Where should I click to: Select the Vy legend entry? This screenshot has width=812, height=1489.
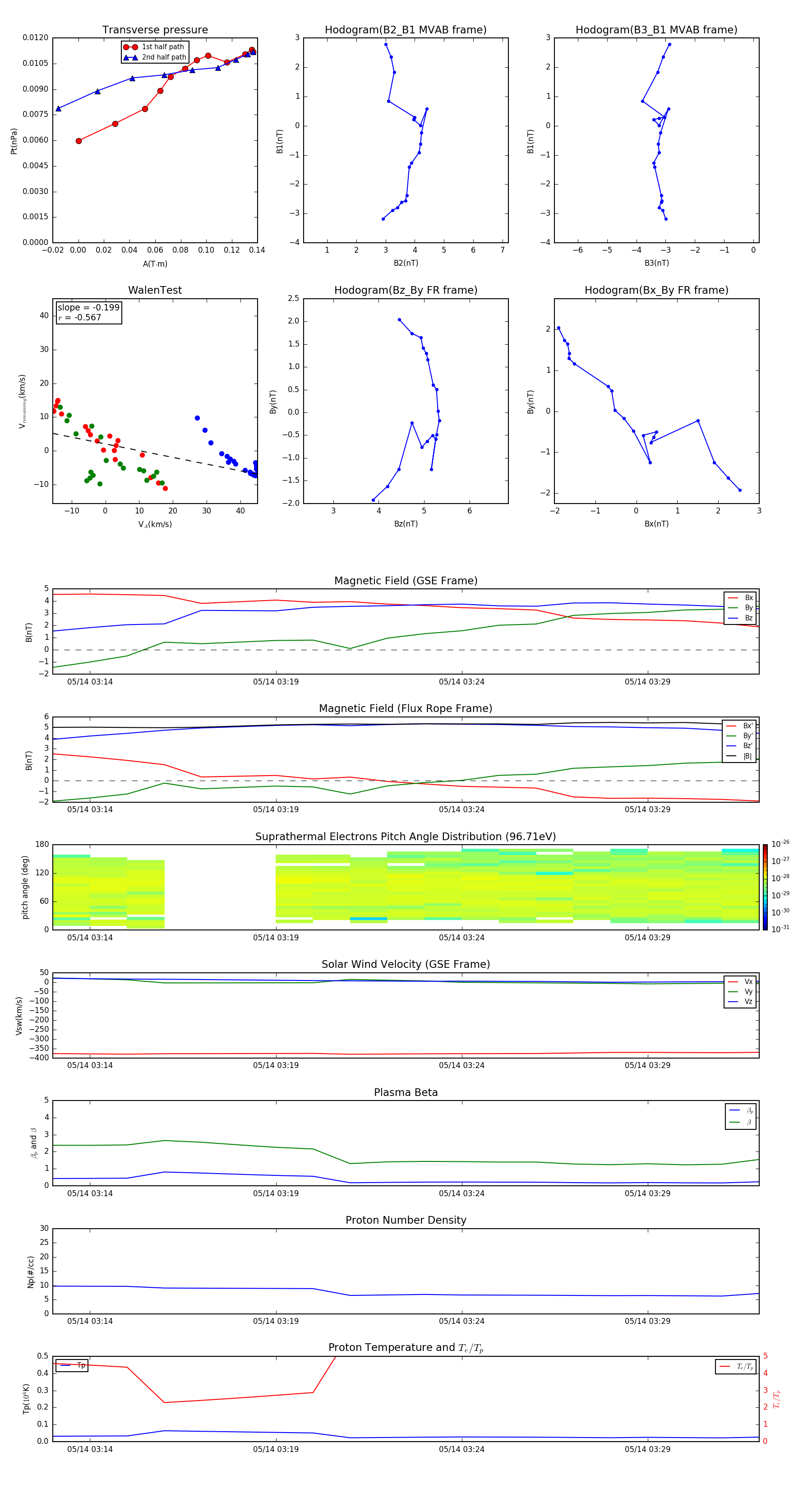click(740, 991)
